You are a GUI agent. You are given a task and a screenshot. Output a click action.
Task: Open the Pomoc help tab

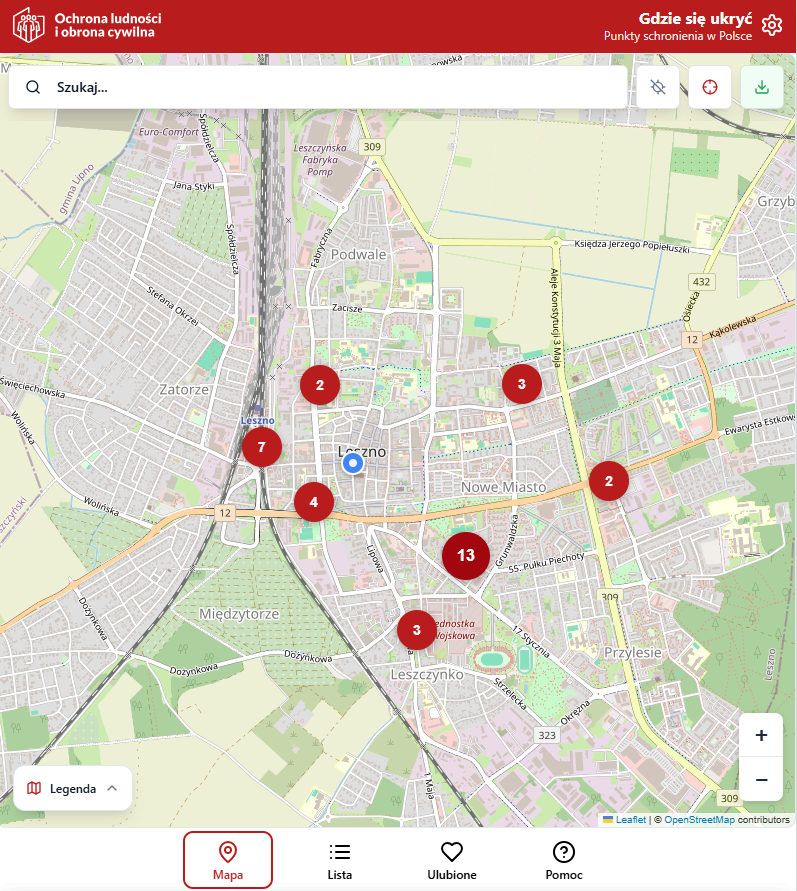[x=564, y=860]
